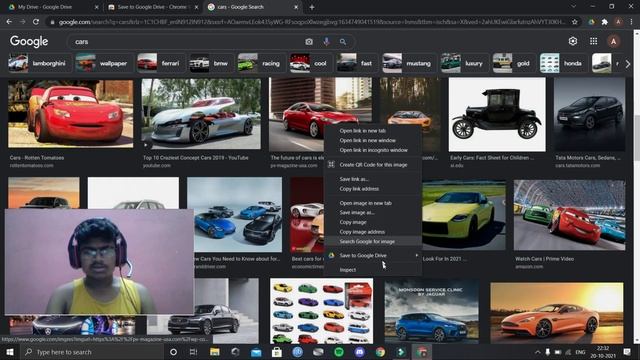Open the Chrome three-dot menu
This screenshot has width=640, height=360.
point(631,22)
